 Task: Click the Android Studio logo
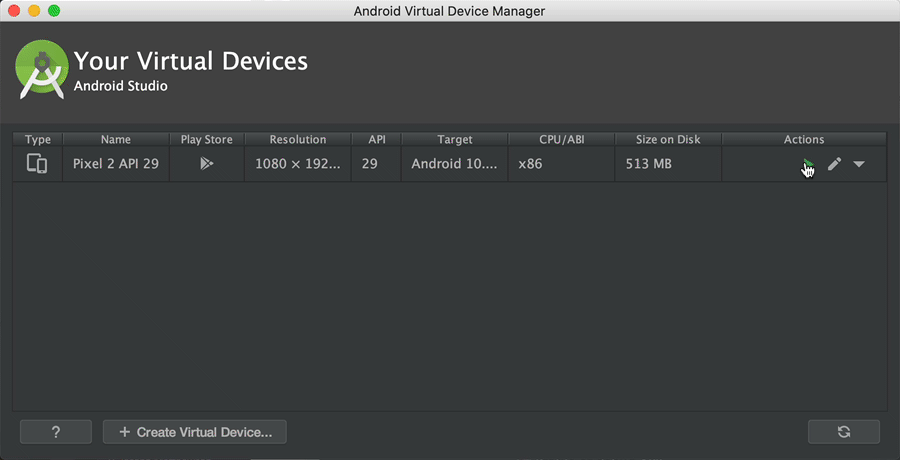point(42,69)
